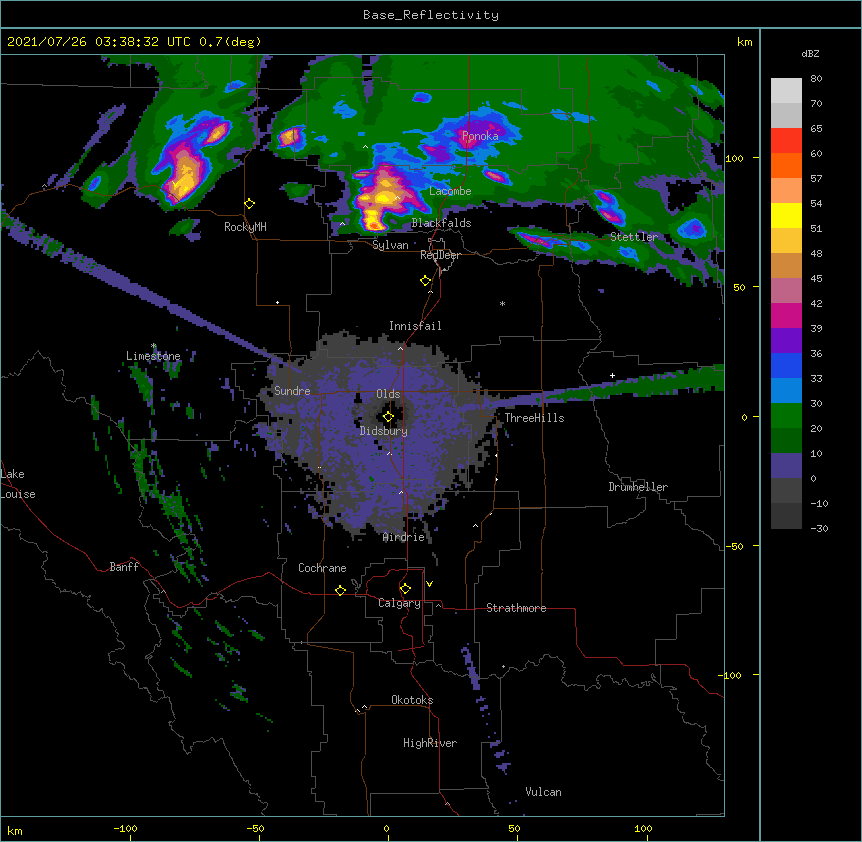Viewport: 862px width, 842px height.
Task: Click the yellow V marker east of Calgary
Action: (429, 584)
